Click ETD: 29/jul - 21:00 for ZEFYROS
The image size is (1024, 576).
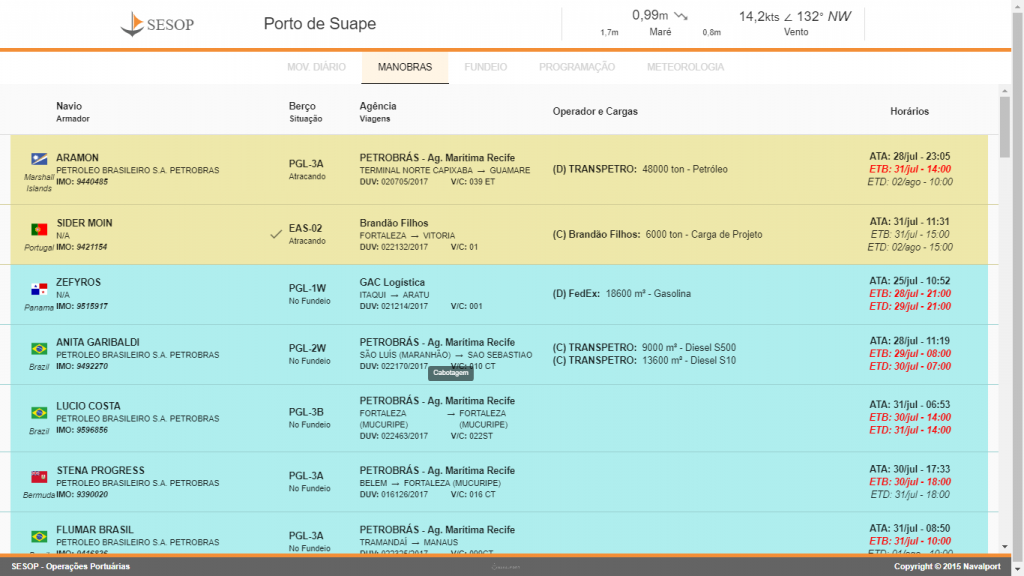910,306
